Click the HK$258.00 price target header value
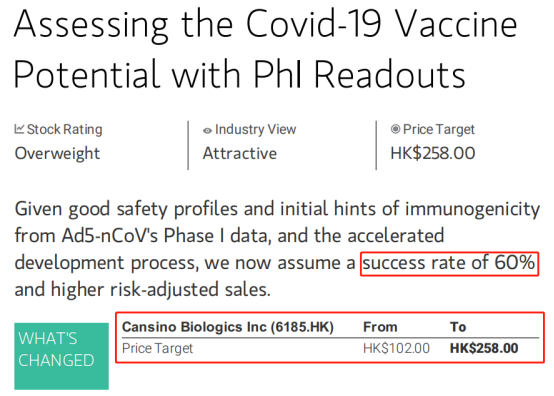Viewport: 554px width, 396px height. [432, 153]
